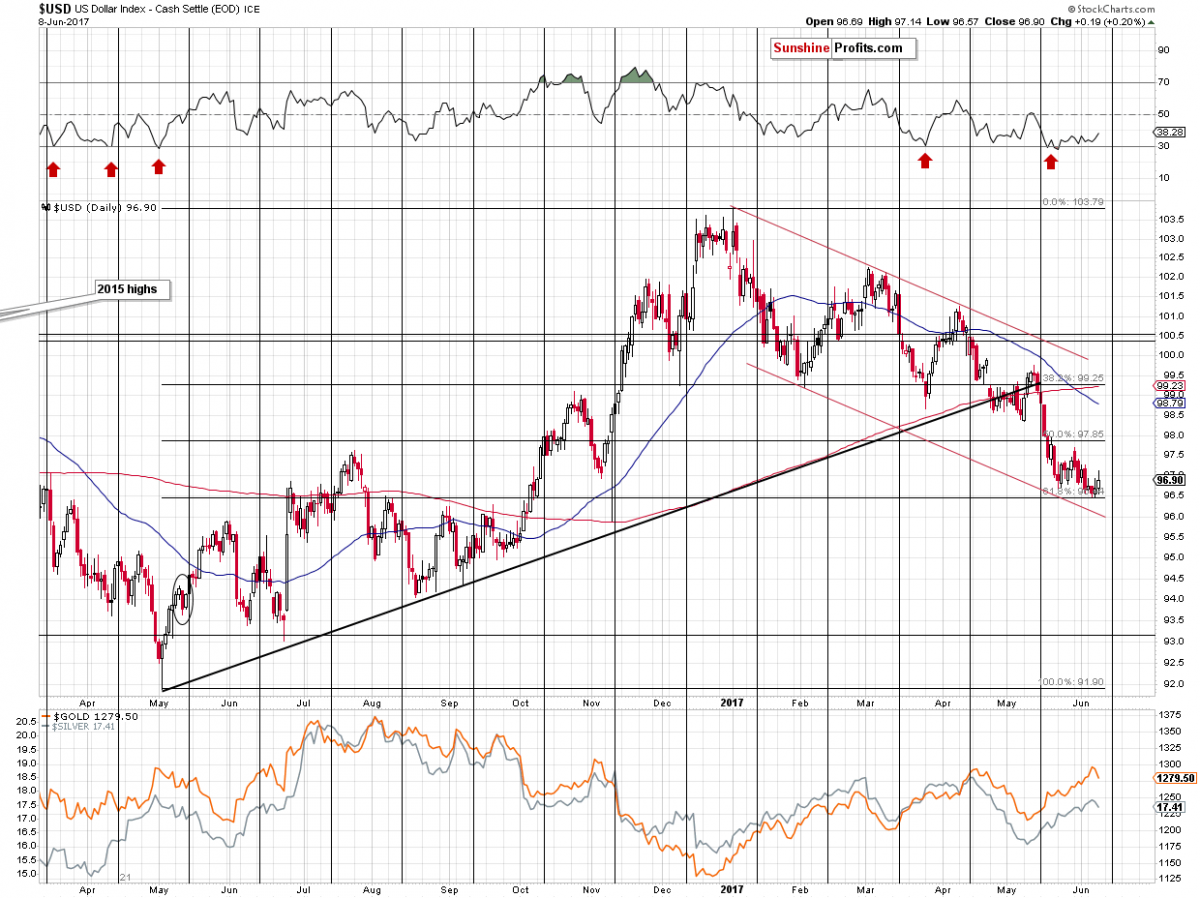
Task: Click the '$USD (Daily) 96.90' legend label
Action: tap(95, 208)
